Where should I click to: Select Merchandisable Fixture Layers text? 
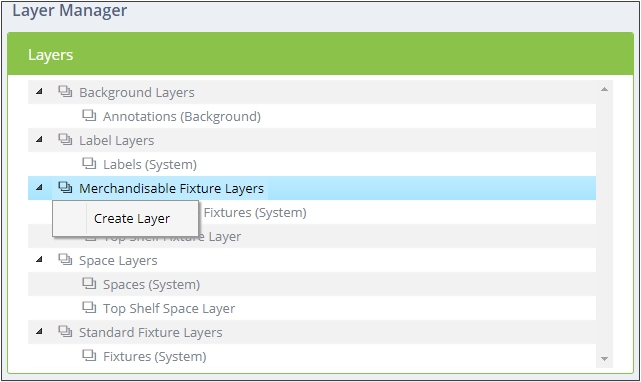click(171, 189)
